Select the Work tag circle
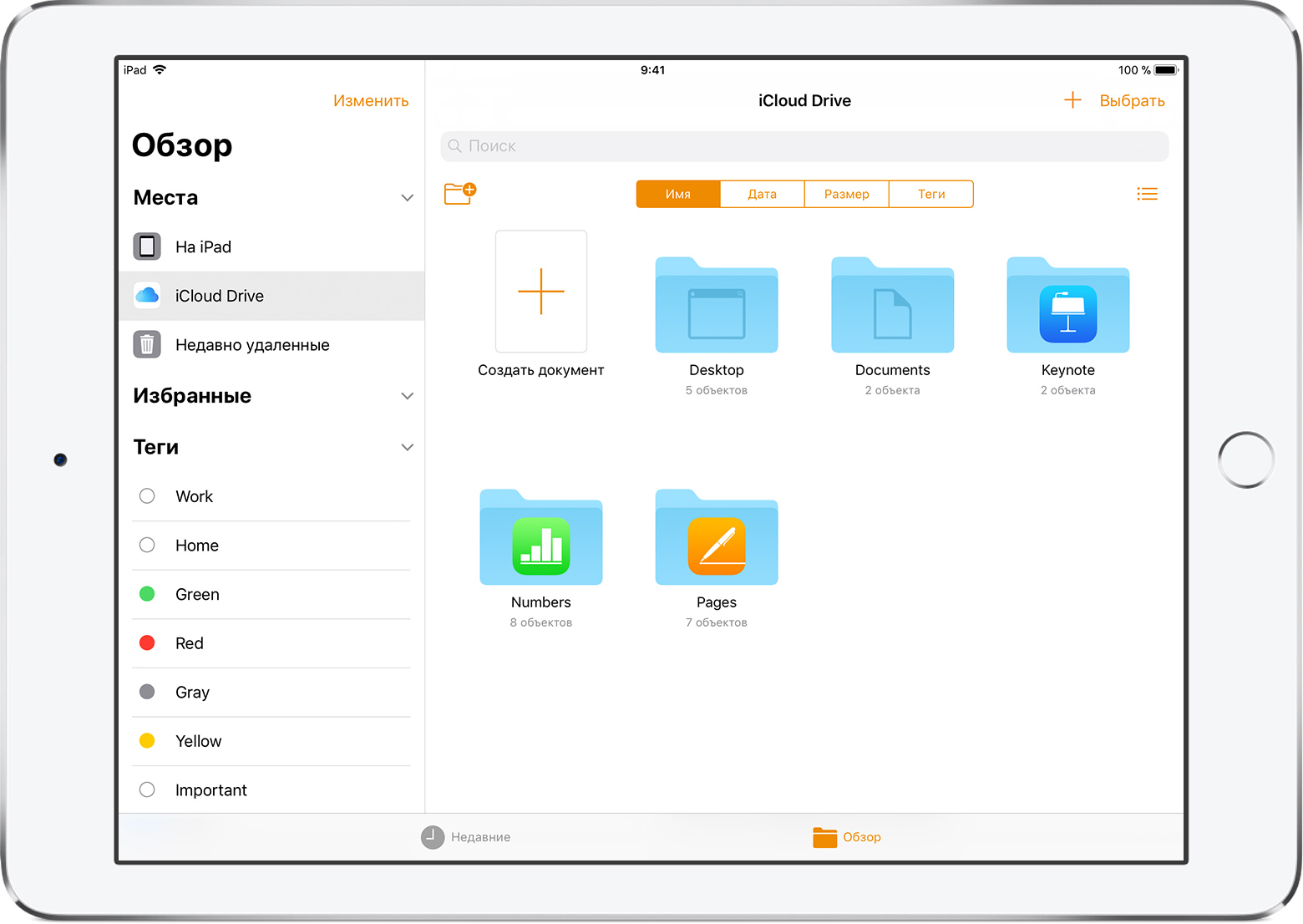This screenshot has height=924, width=1303. (147, 496)
